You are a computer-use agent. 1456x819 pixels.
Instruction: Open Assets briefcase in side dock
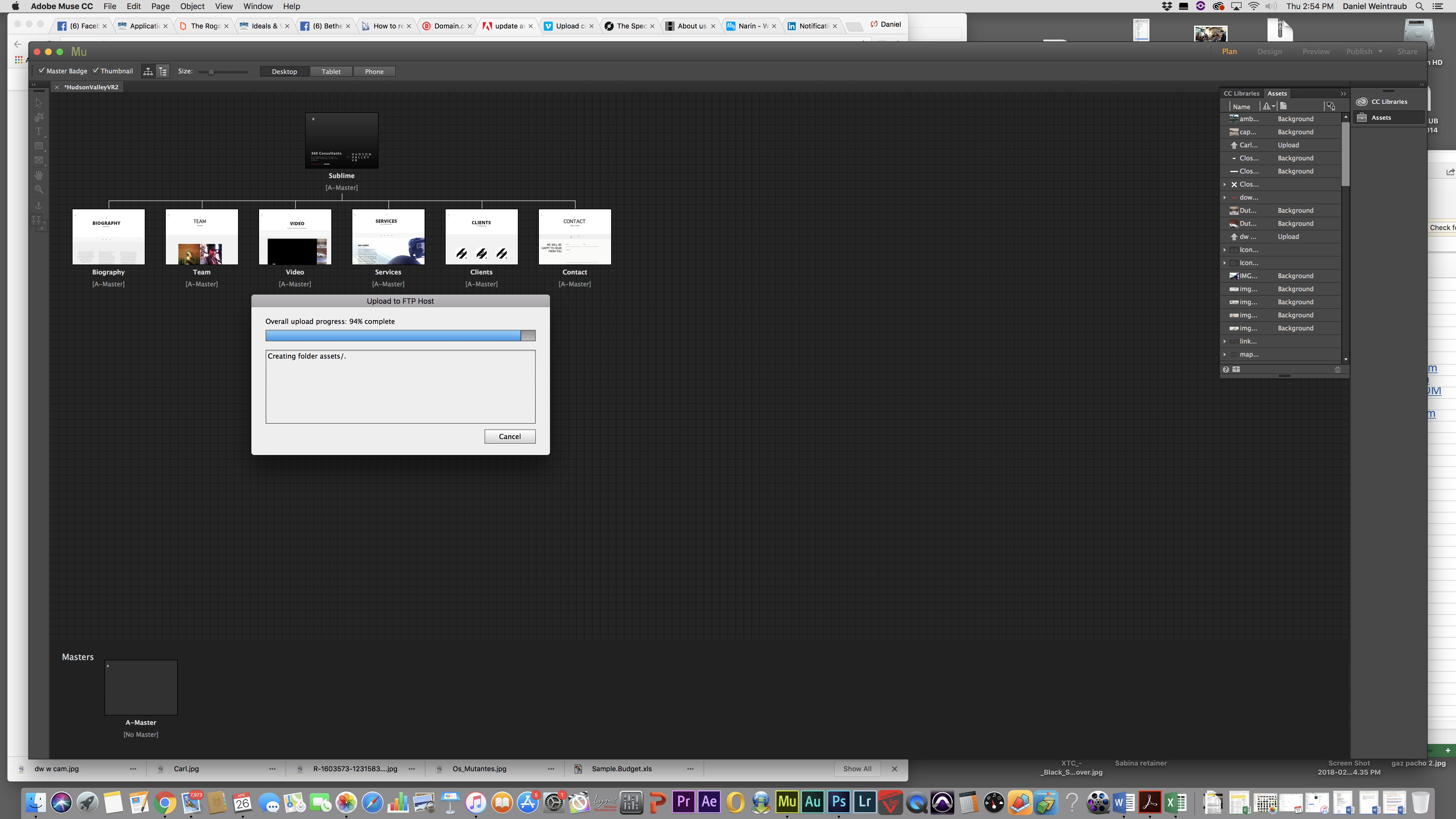[1388, 117]
